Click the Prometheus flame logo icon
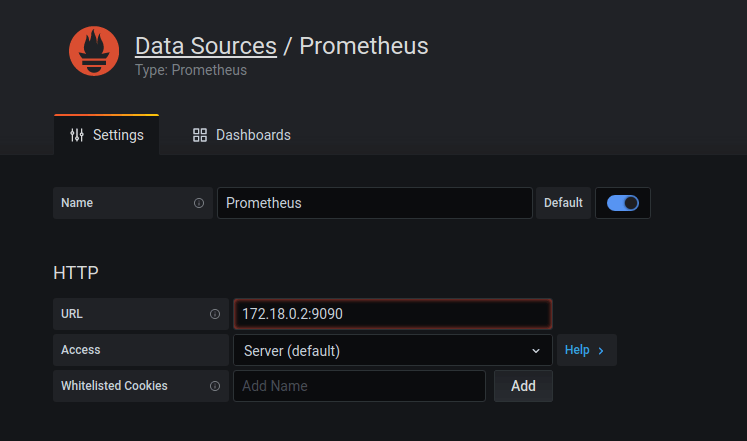Viewport: 747px width, 441px height. (x=94, y=51)
